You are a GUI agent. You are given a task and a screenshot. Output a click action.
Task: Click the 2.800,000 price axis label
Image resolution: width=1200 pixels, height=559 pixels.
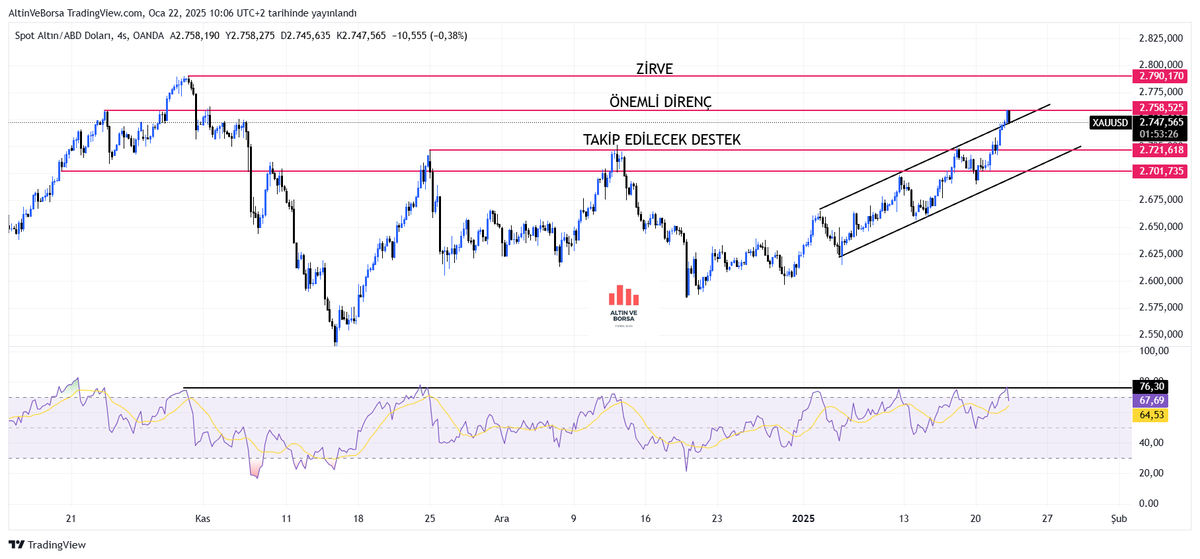(x=1161, y=65)
